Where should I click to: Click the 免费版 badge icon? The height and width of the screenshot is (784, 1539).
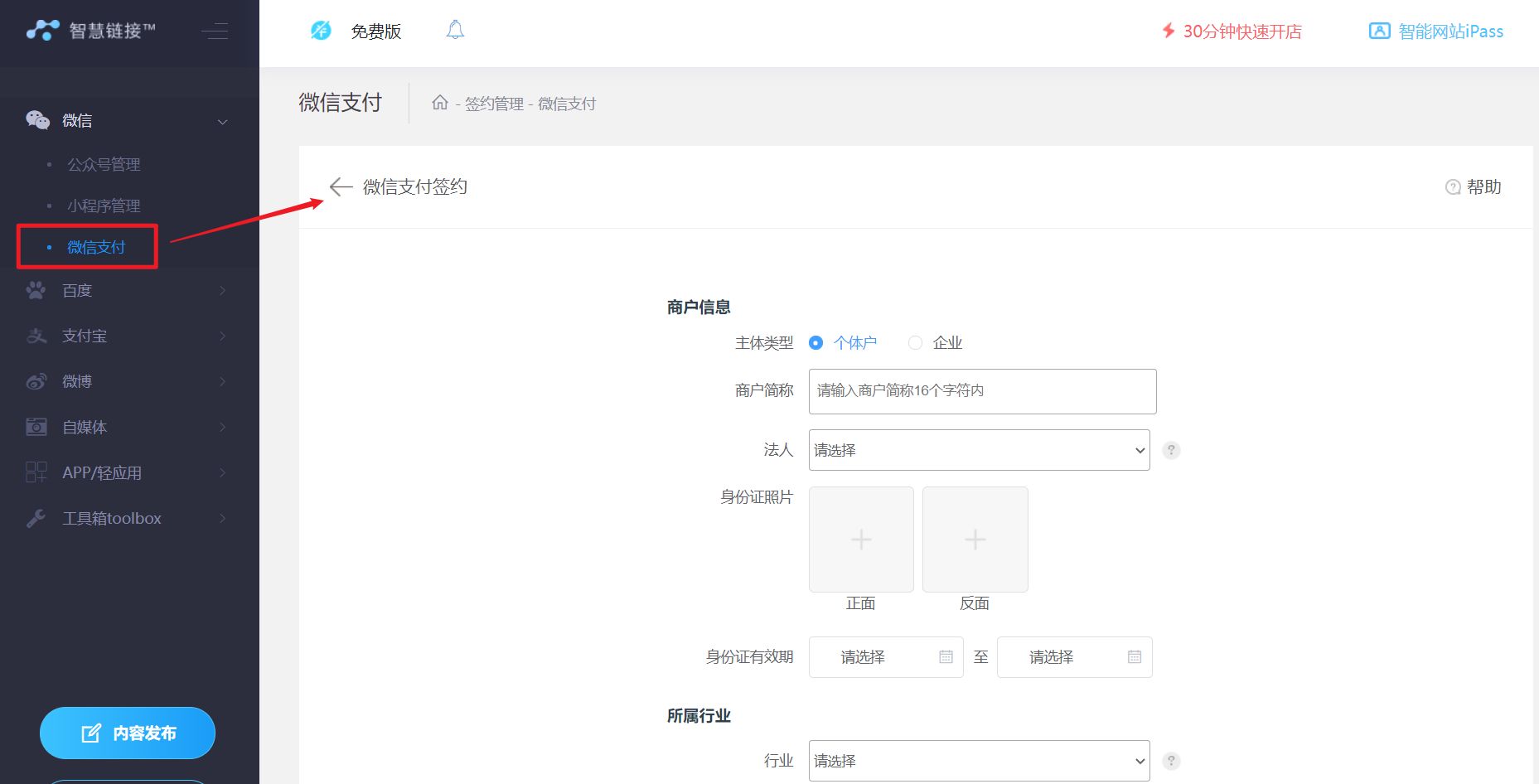(x=321, y=31)
